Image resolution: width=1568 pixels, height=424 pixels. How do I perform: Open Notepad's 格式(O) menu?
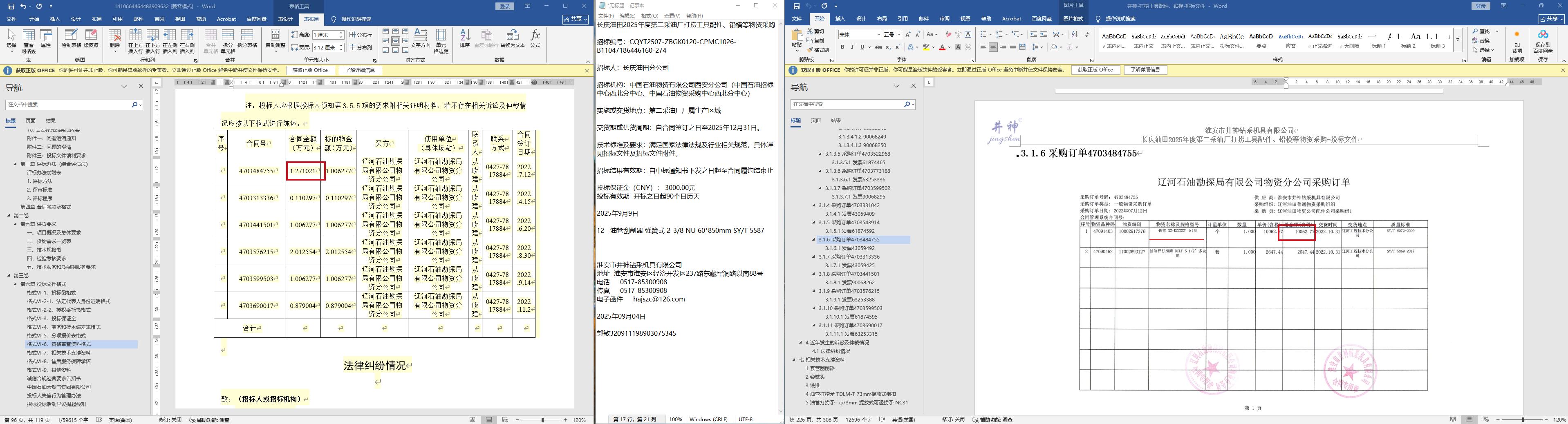point(650,16)
